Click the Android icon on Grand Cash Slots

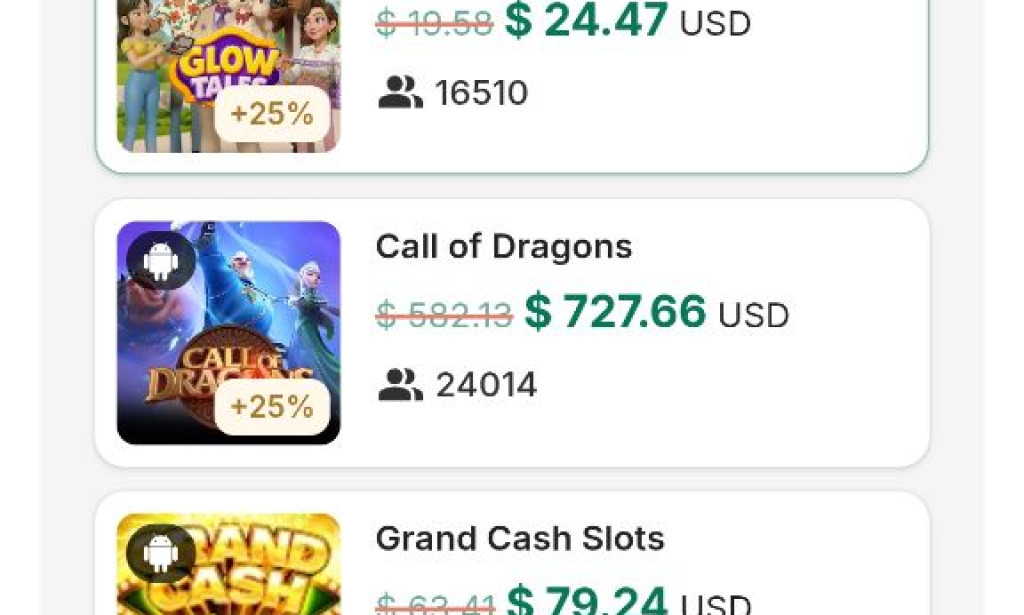(160, 553)
